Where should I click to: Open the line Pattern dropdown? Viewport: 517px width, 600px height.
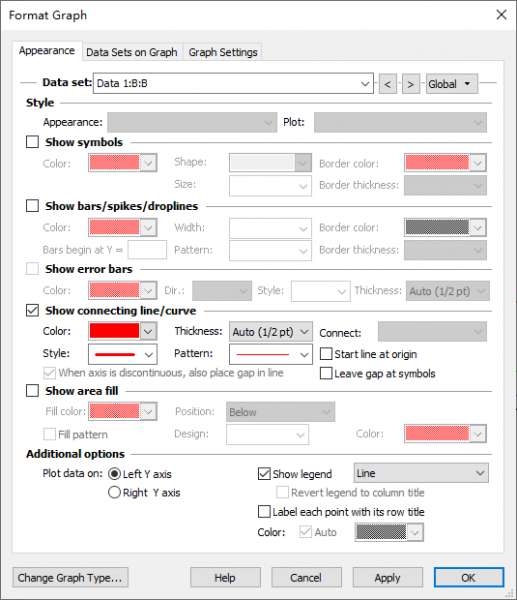click(x=271, y=354)
